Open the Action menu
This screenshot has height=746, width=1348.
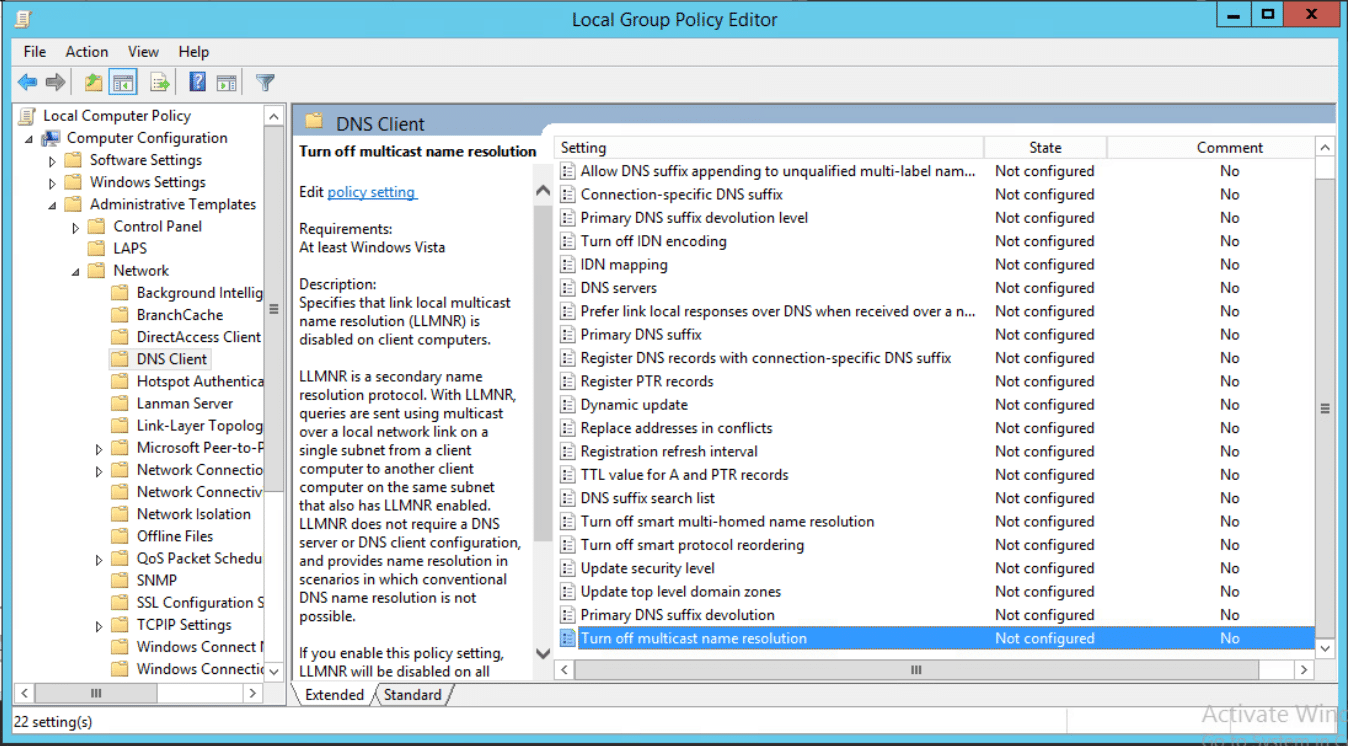coord(87,52)
